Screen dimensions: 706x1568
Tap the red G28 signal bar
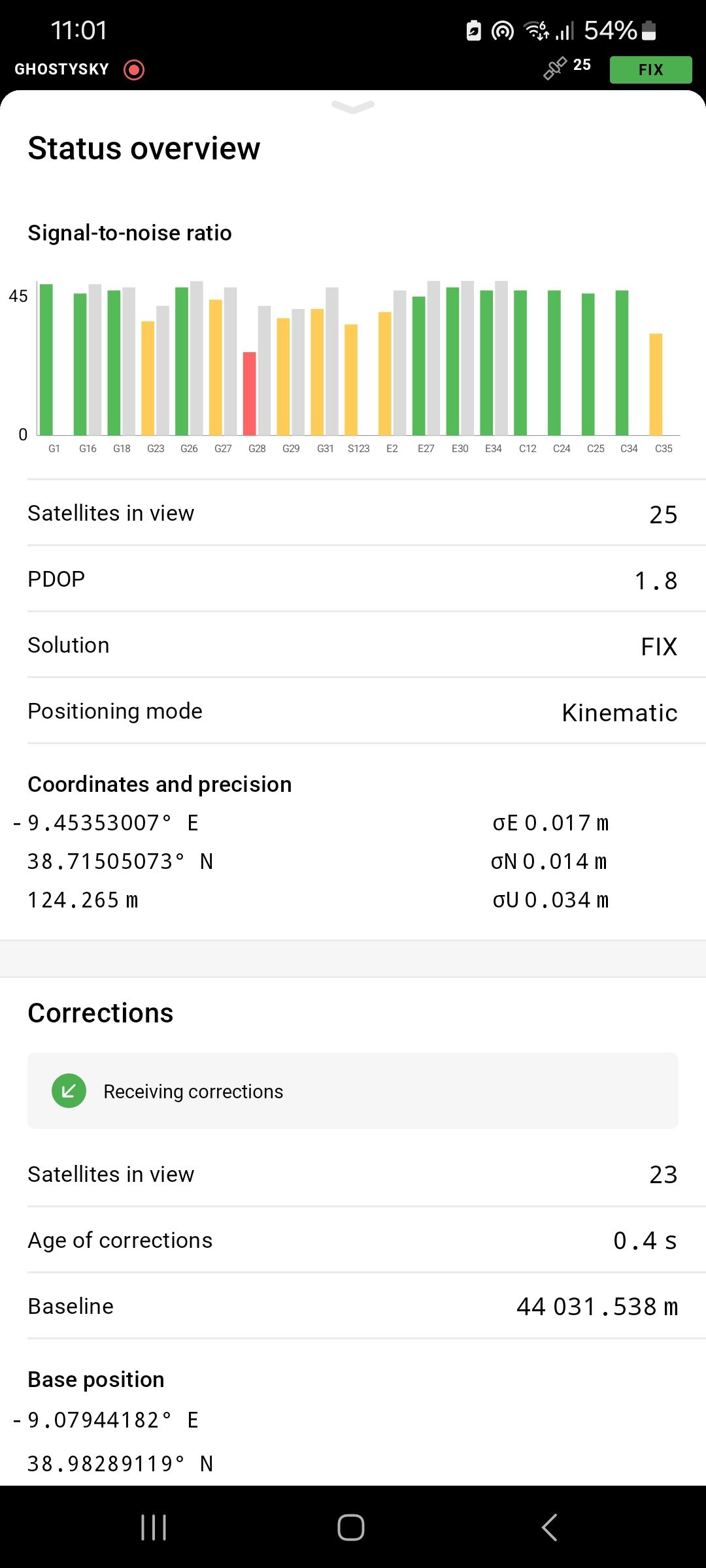pos(250,393)
